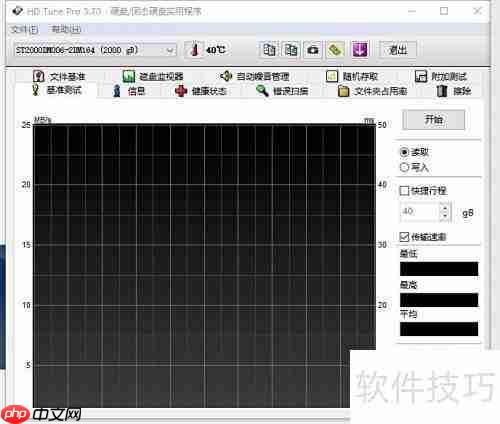Click the copy text to clipboard icon
The height and width of the screenshot is (424, 500).
(269, 50)
